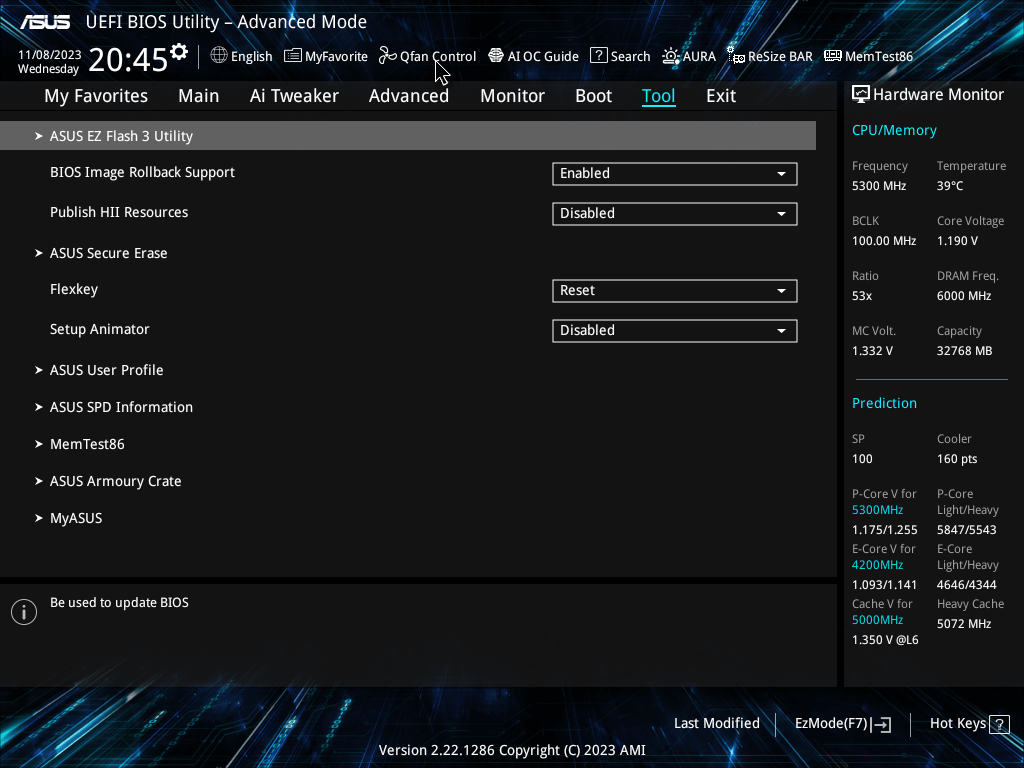Select the English language label

[251, 57]
